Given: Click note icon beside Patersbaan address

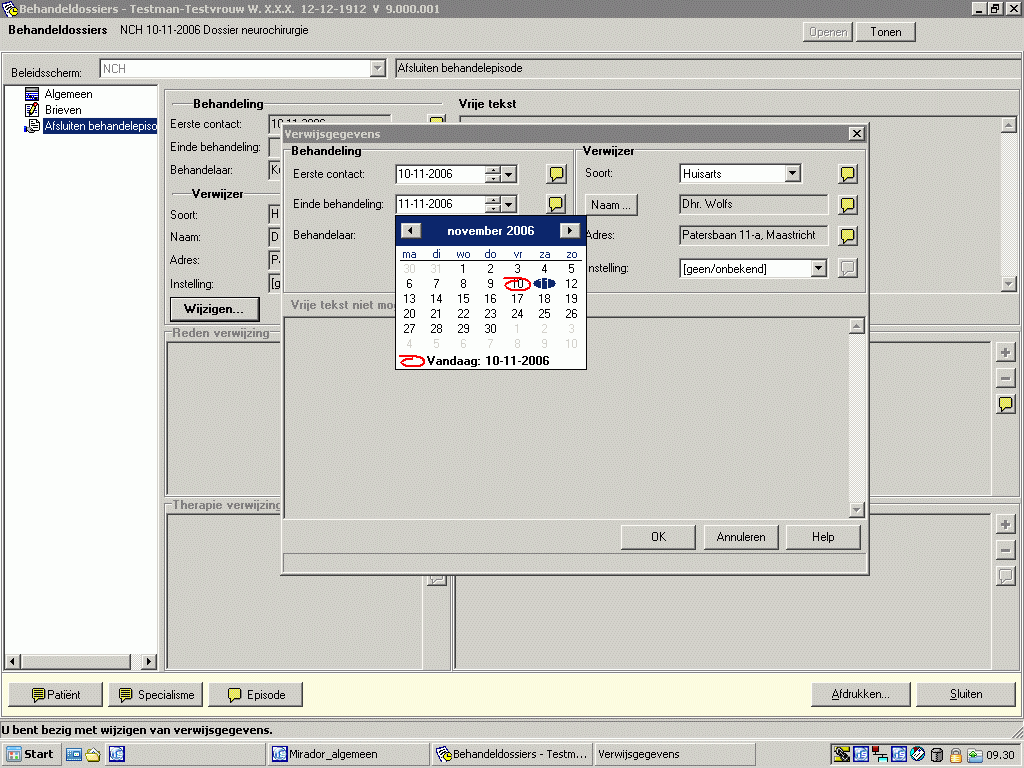Looking at the screenshot, I should (x=847, y=236).
